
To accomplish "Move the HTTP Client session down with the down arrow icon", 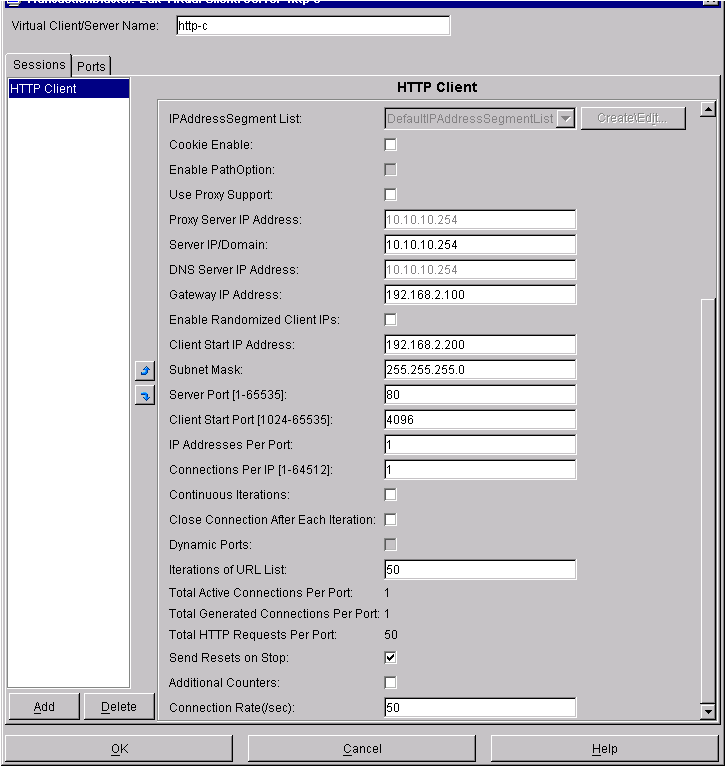I will 145,395.
